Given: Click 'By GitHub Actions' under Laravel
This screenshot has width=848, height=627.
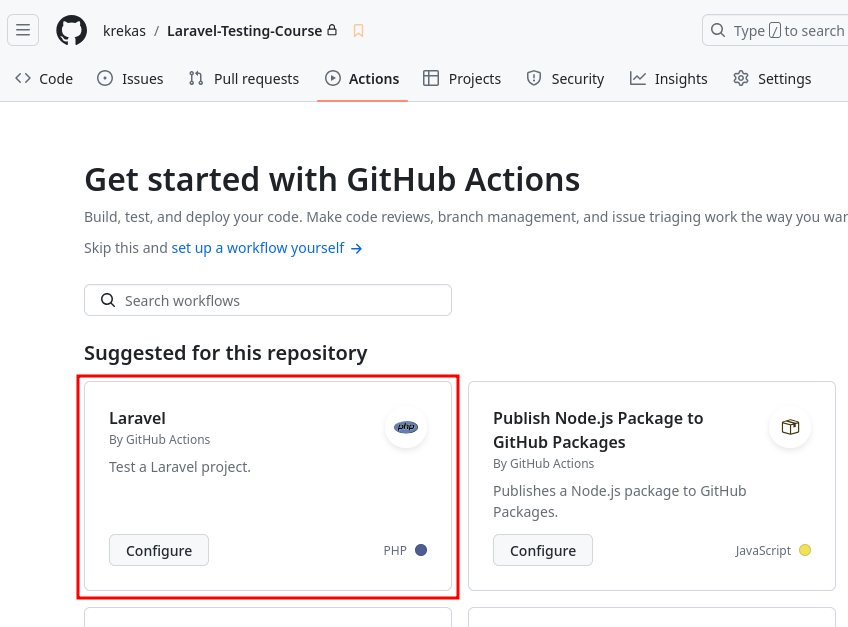Looking at the screenshot, I should pyautogui.click(x=160, y=440).
